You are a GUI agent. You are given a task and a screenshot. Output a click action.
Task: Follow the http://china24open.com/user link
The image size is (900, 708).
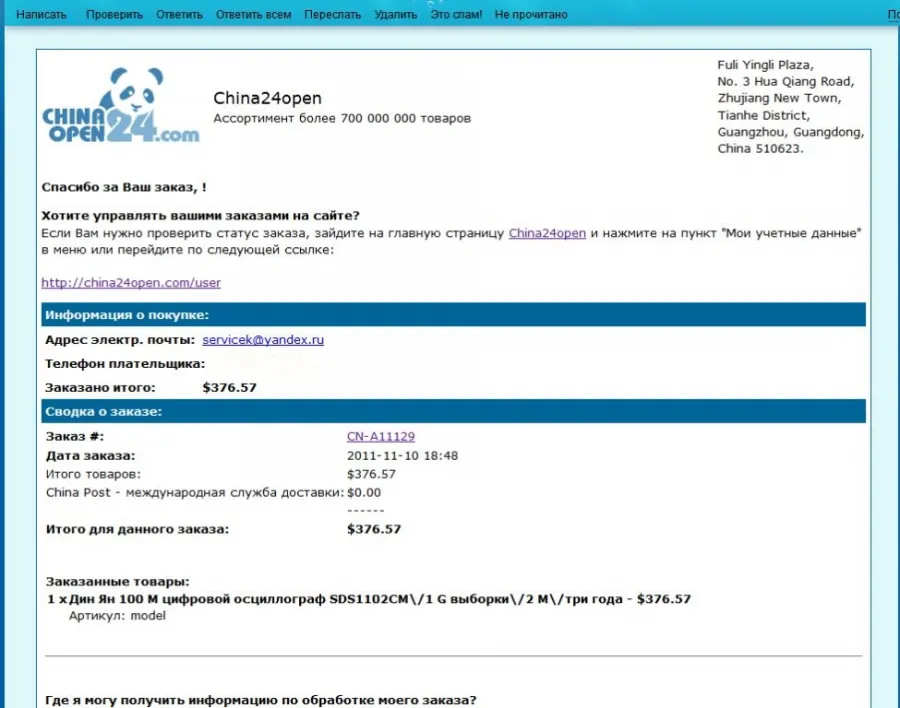pyautogui.click(x=131, y=283)
